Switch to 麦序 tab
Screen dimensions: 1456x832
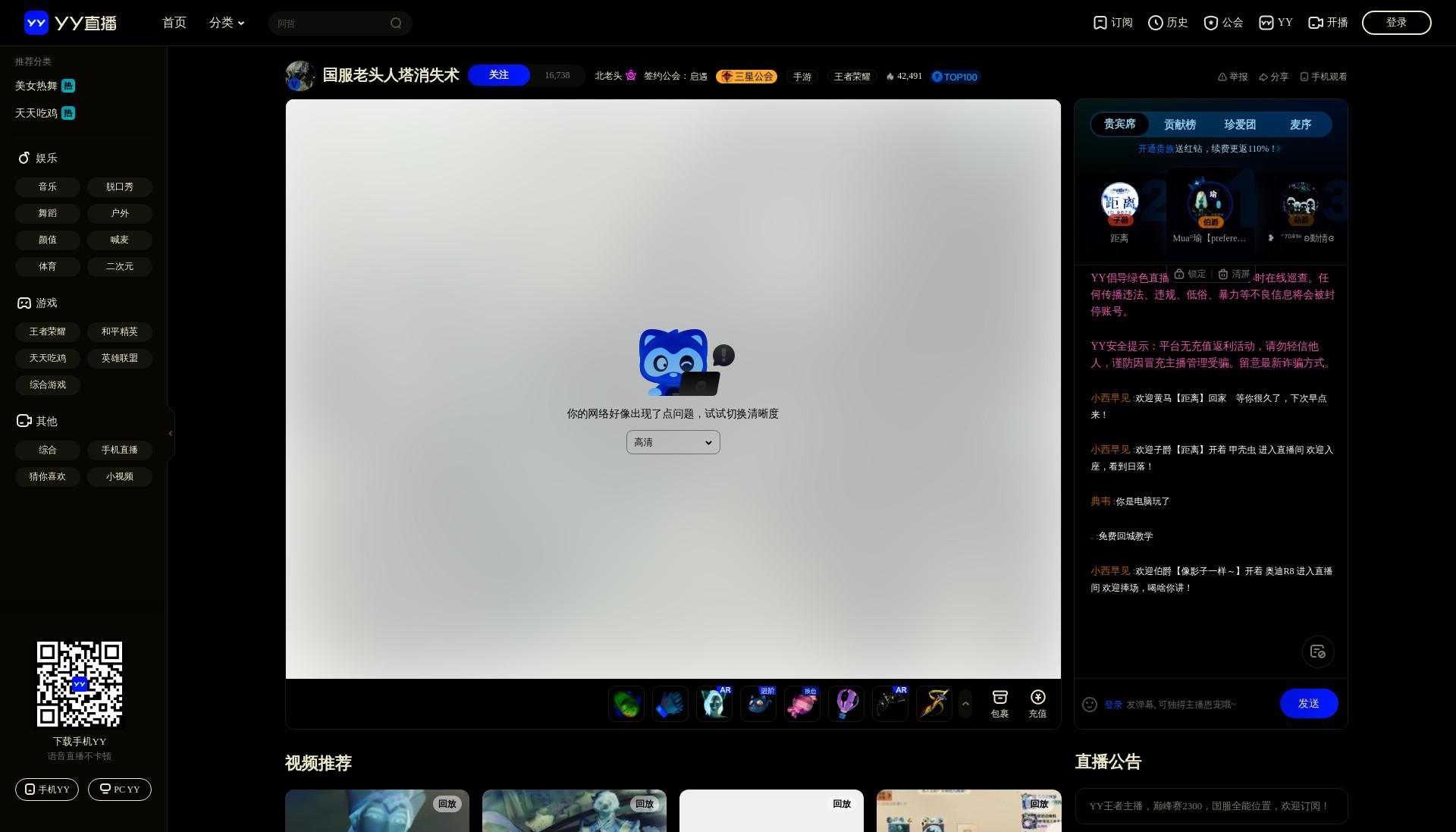coord(1301,124)
